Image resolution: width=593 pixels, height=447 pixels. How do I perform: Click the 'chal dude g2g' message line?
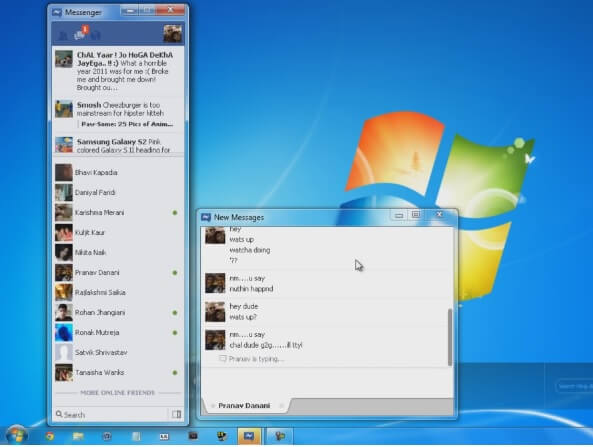[266, 345]
